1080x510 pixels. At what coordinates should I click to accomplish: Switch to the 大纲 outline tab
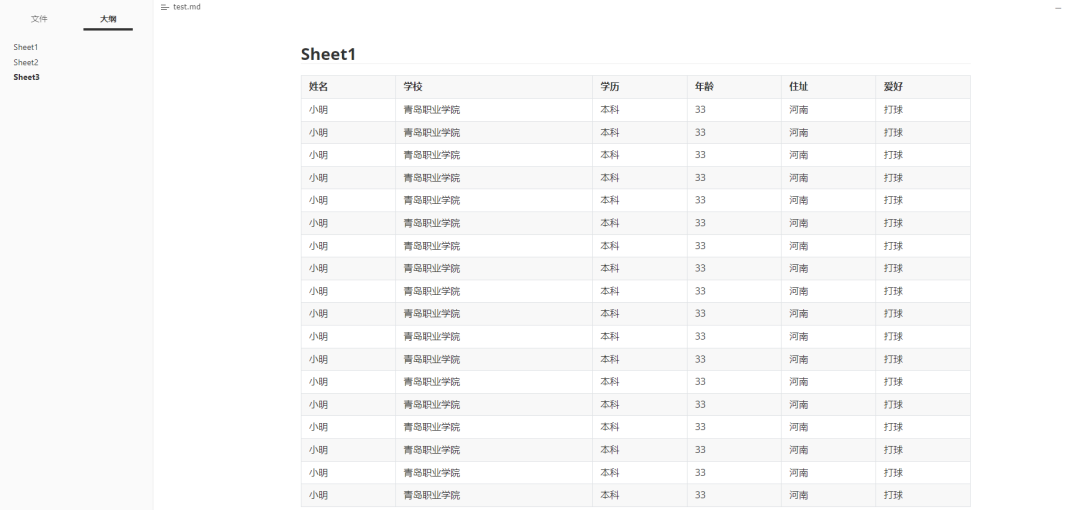coord(108,19)
